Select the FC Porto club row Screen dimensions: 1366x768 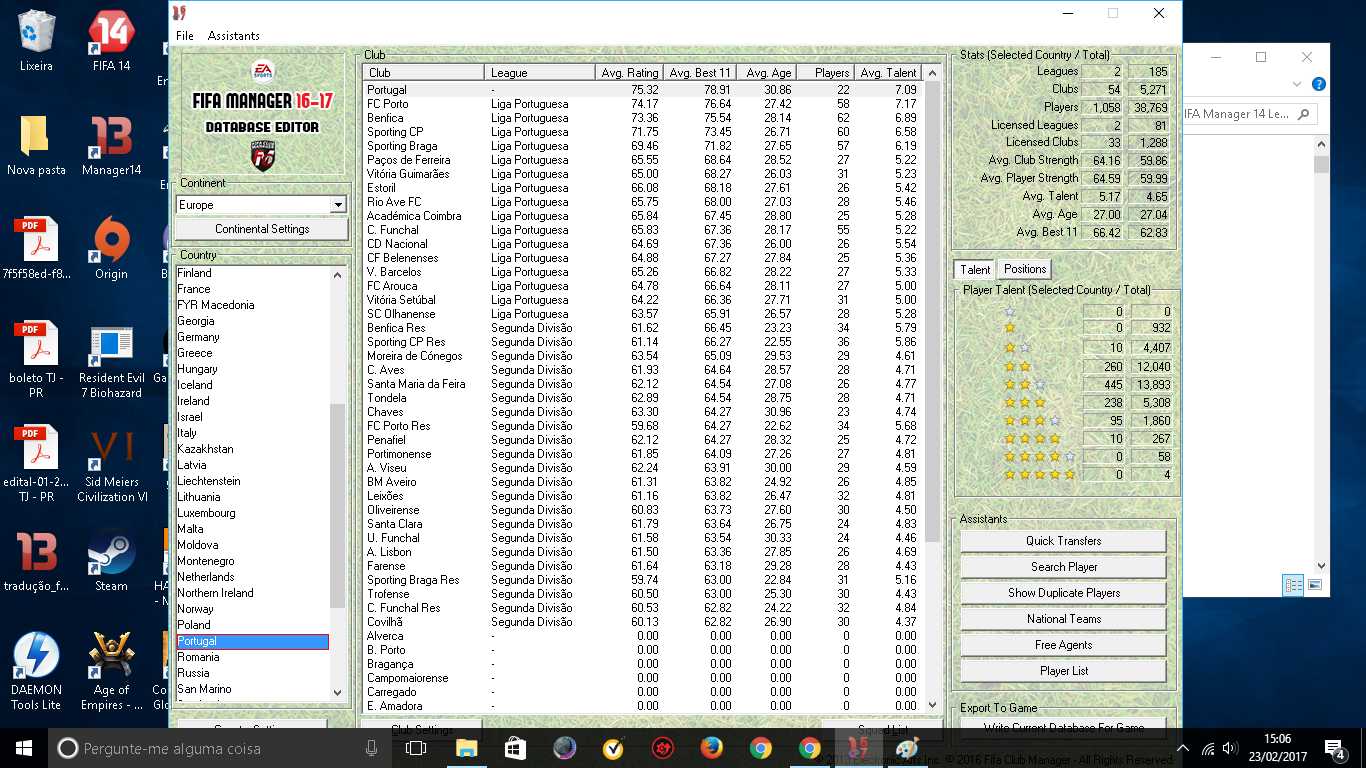pyautogui.click(x=643, y=104)
